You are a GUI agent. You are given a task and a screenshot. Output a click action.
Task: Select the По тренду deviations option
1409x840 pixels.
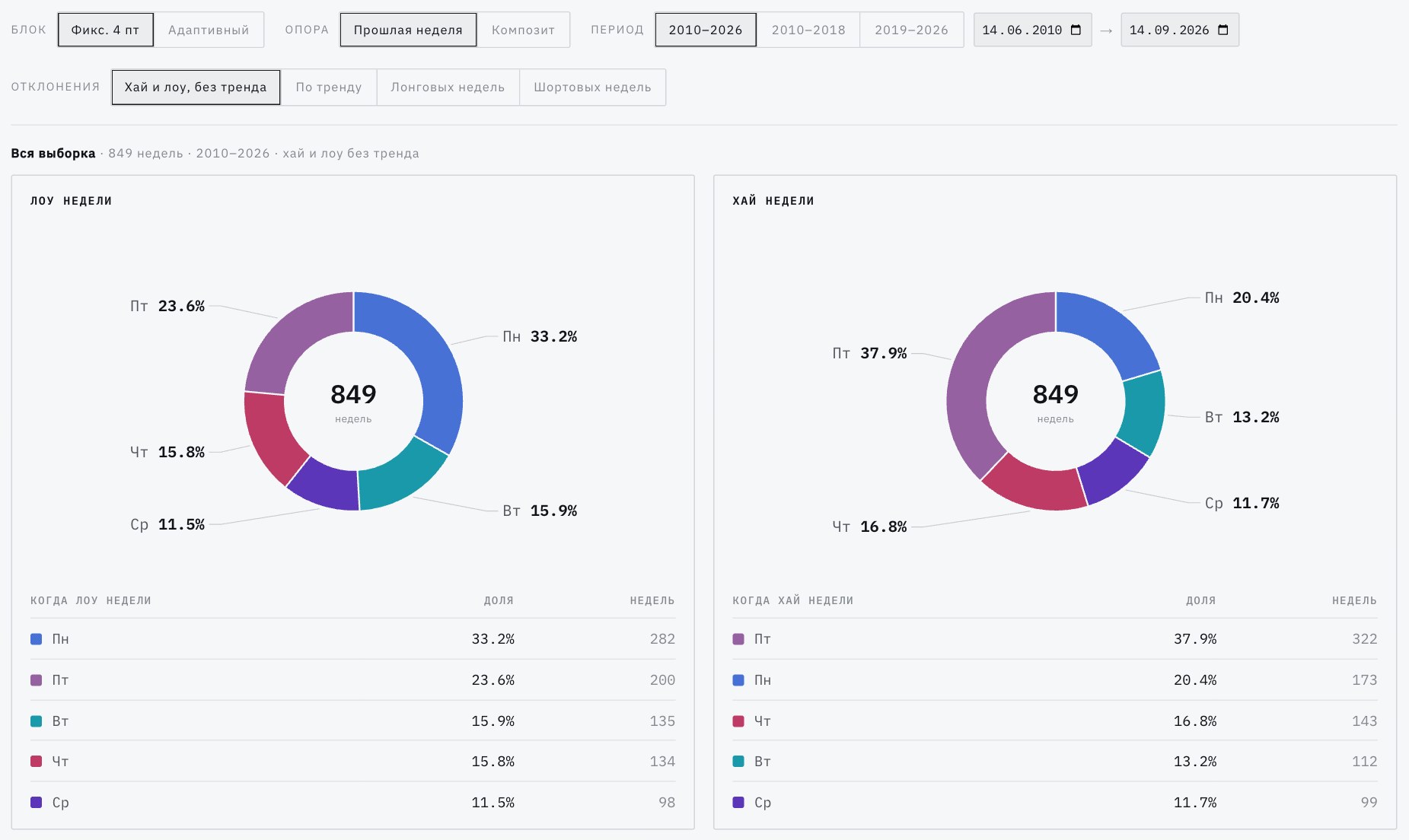pyautogui.click(x=329, y=87)
